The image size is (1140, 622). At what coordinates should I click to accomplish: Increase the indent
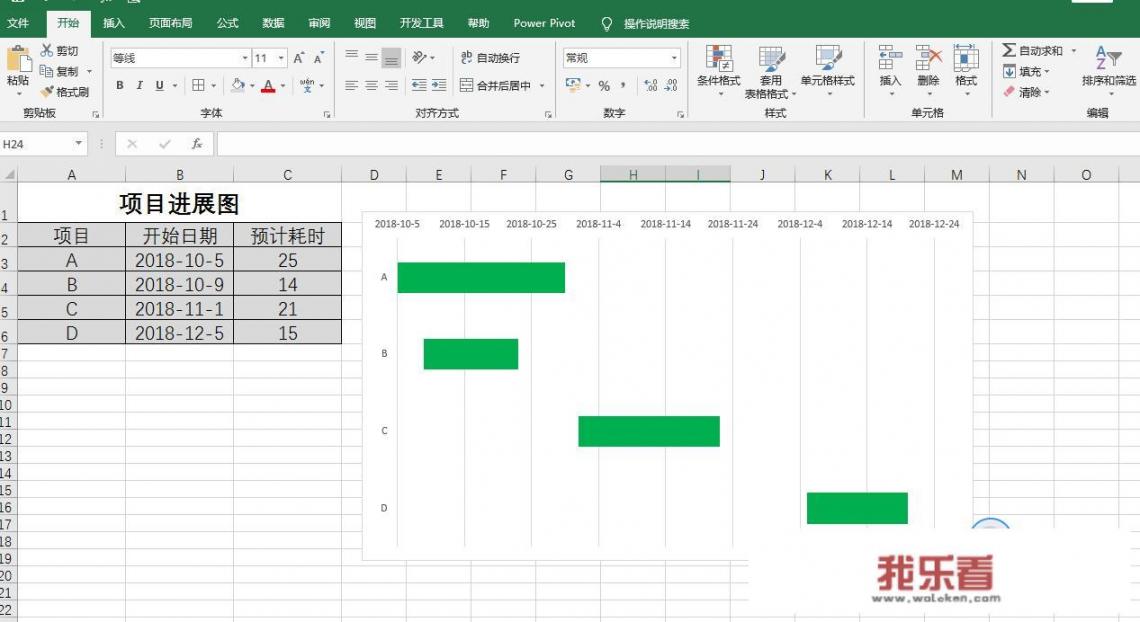pyautogui.click(x=439, y=86)
